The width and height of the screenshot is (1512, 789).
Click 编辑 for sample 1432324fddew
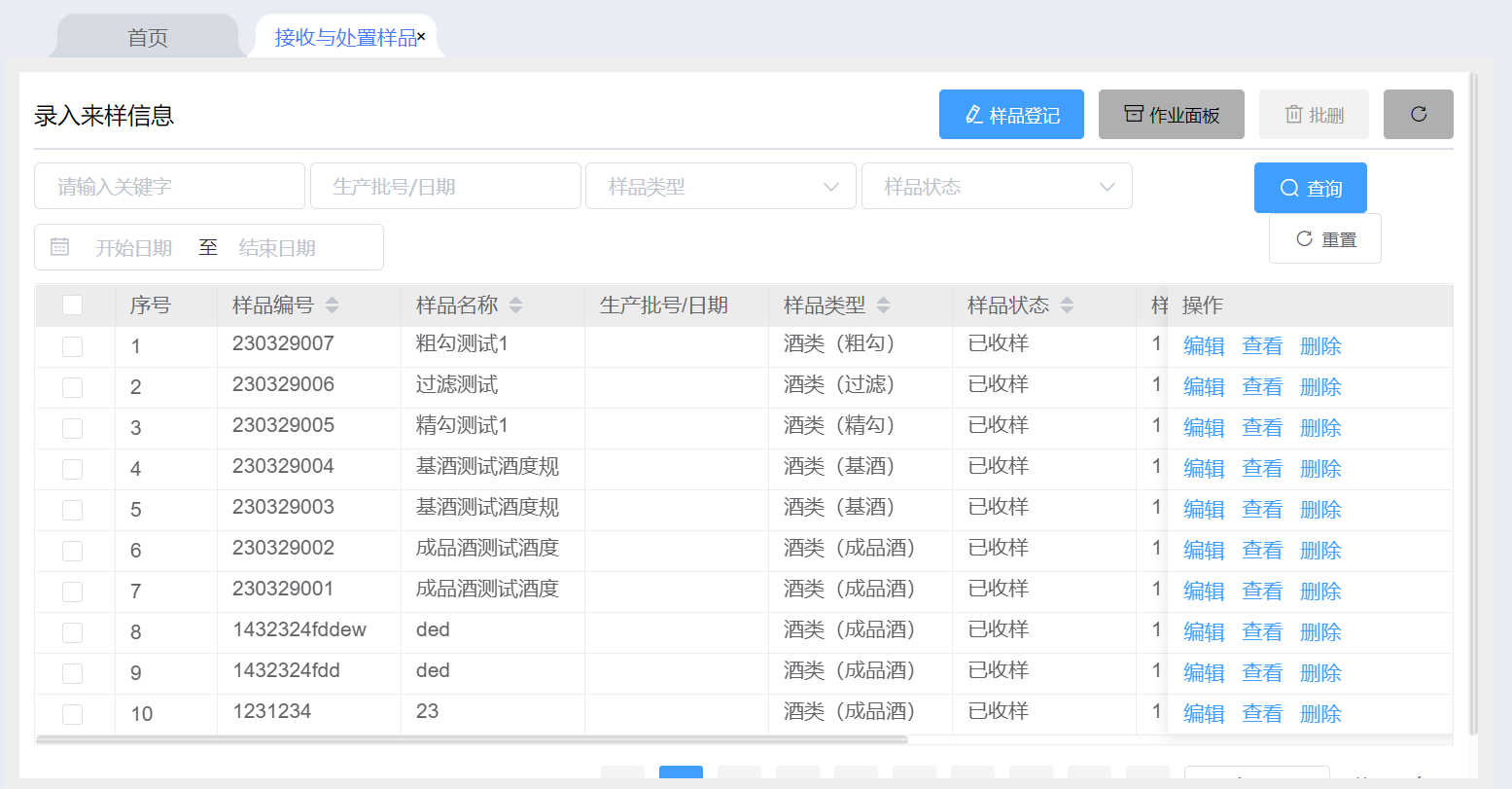[1204, 632]
